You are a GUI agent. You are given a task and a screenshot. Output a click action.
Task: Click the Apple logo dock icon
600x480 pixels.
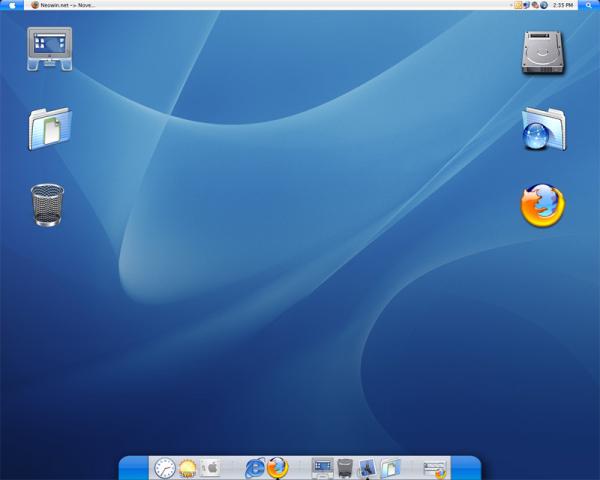[x=210, y=468]
